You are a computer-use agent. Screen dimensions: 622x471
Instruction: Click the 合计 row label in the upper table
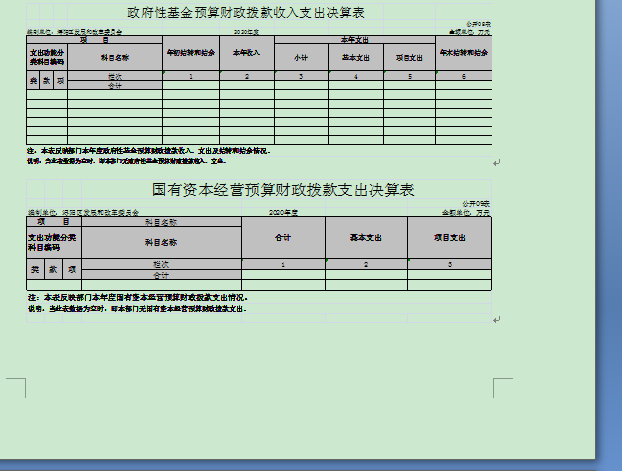point(114,86)
